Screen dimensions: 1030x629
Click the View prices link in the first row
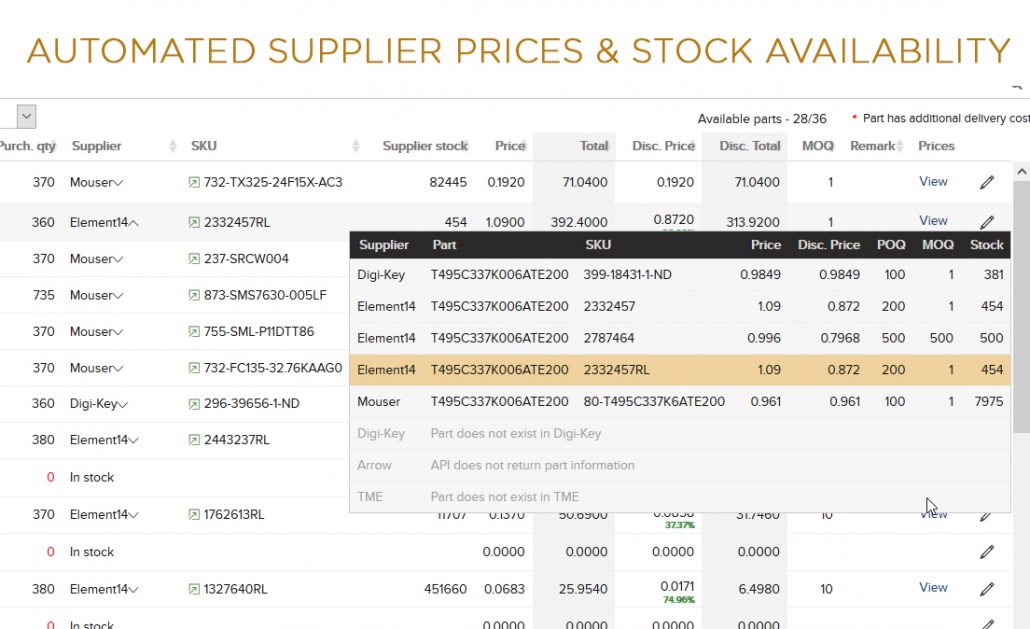point(933,182)
